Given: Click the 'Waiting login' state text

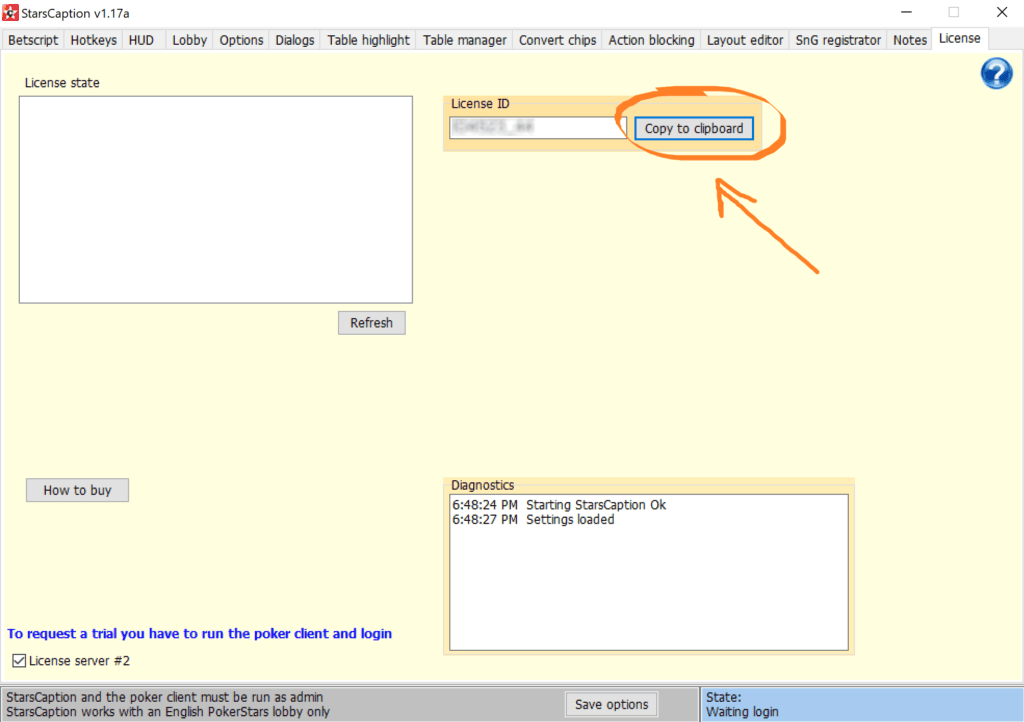Looking at the screenshot, I should (742, 712).
